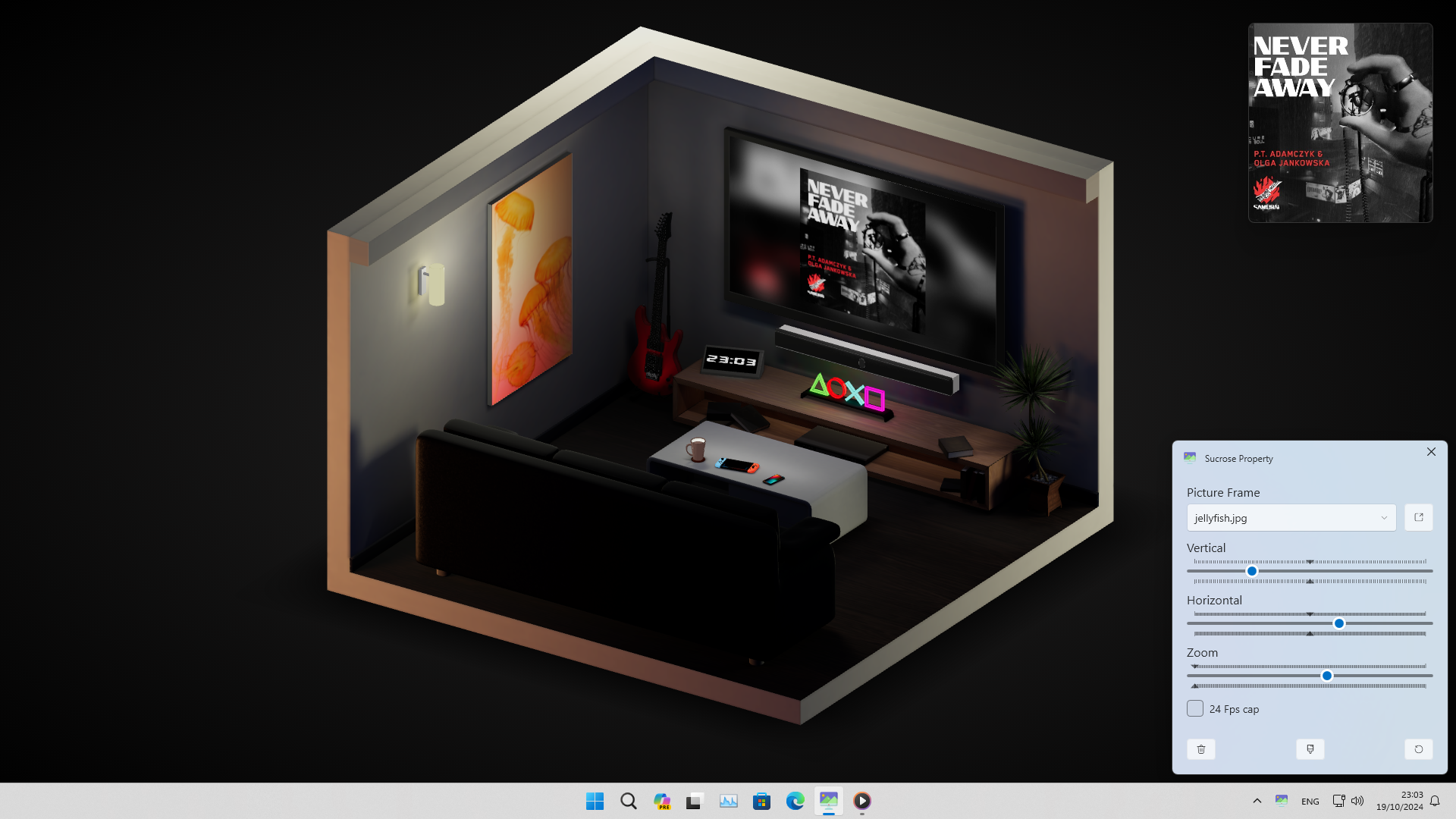The height and width of the screenshot is (819, 1456).
Task: Adjust the Horizontal slider handle
Action: (1339, 623)
